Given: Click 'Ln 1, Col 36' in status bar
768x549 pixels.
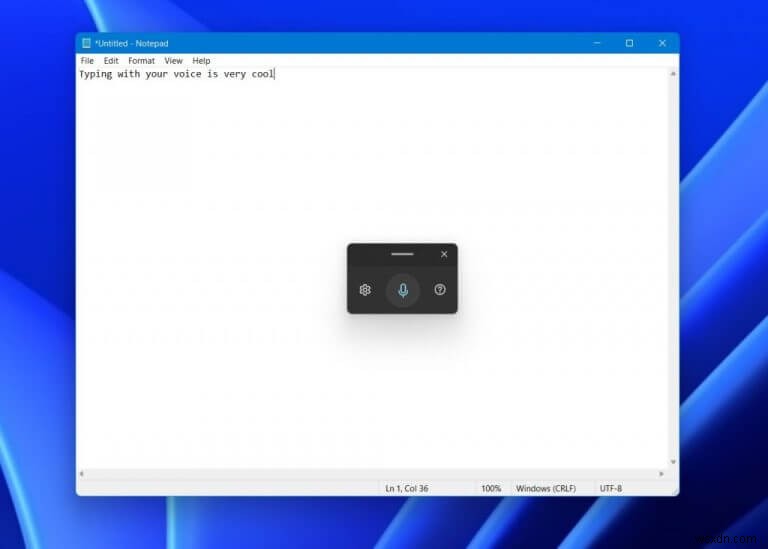Looking at the screenshot, I should pos(407,488).
